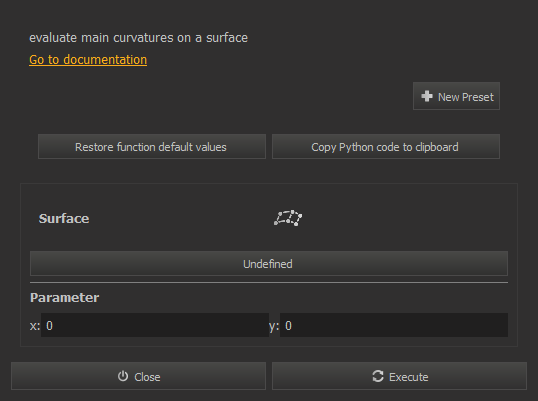Image resolution: width=538 pixels, height=401 pixels.
Task: Click the 'y:' label before second field
Action: (x=274, y=326)
